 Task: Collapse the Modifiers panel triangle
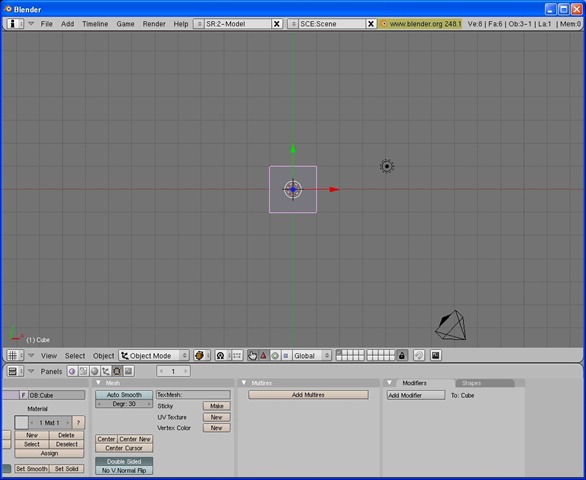389,383
